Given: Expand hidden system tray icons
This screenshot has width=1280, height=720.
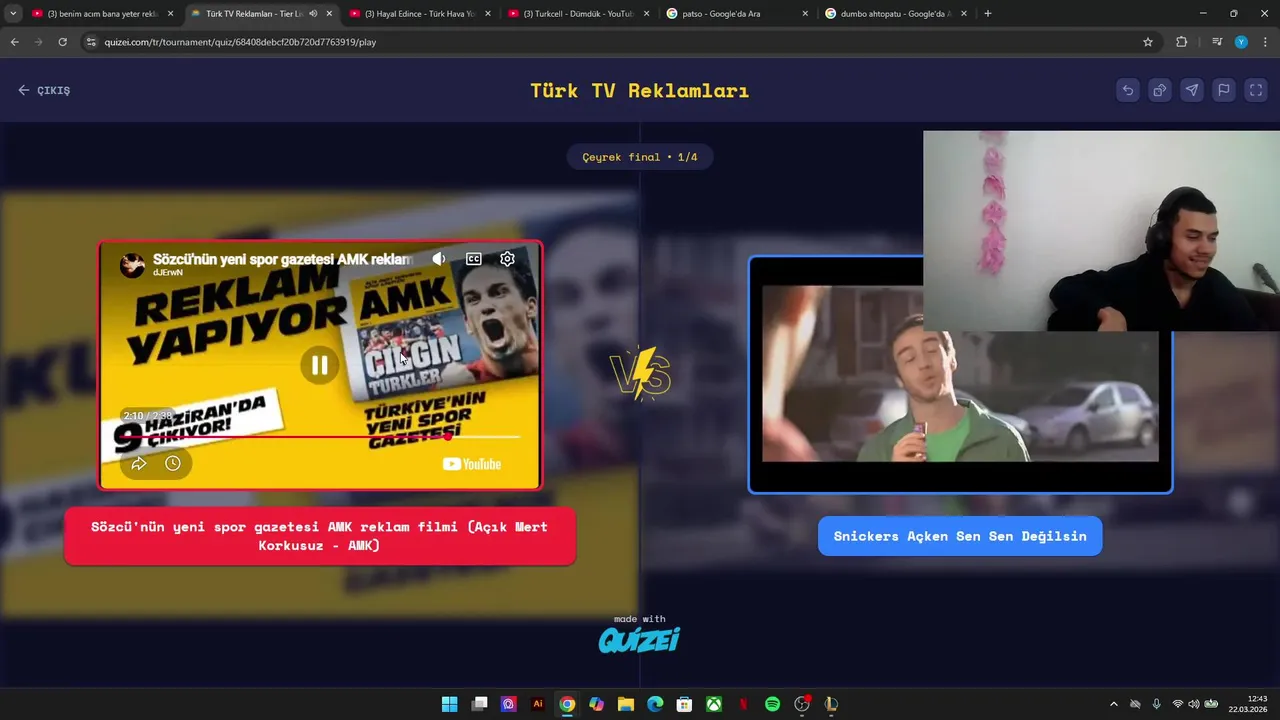Looking at the screenshot, I should coord(1114,704).
